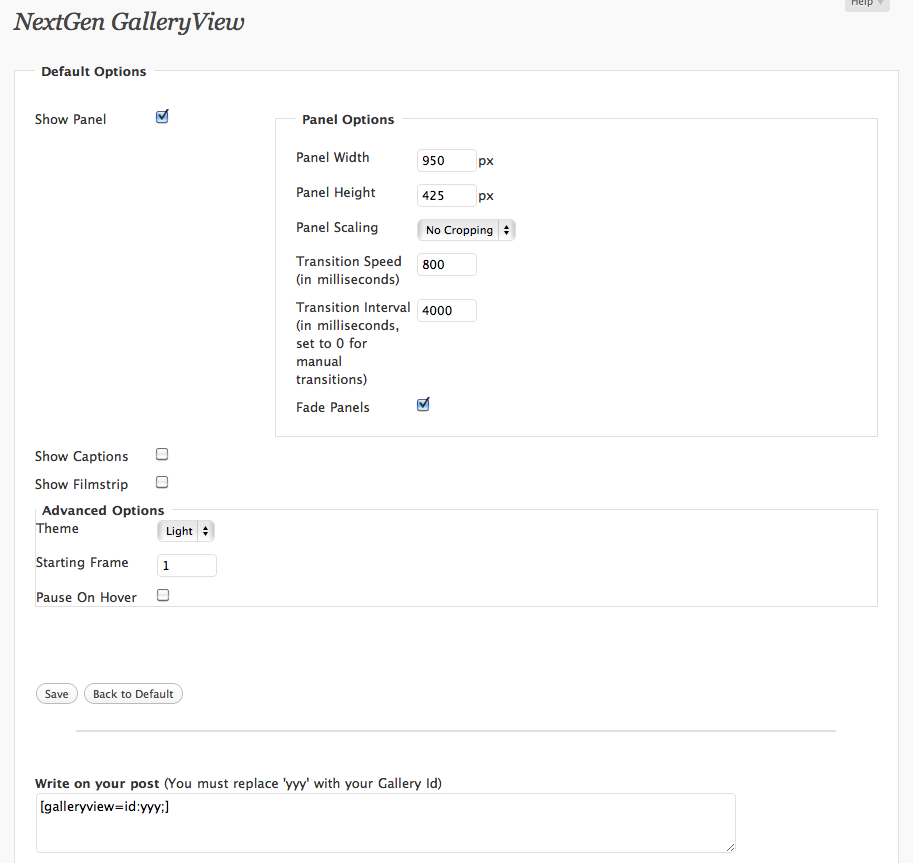The height and width of the screenshot is (863, 913).
Task: Toggle the Show Panel checkbox
Action: [x=162, y=117]
